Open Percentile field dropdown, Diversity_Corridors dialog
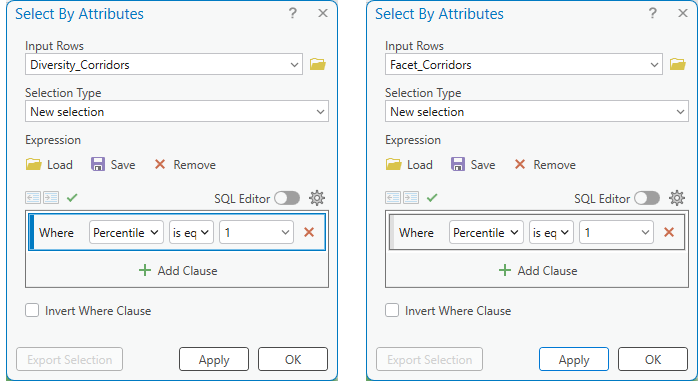The image size is (700, 381). pos(126,232)
